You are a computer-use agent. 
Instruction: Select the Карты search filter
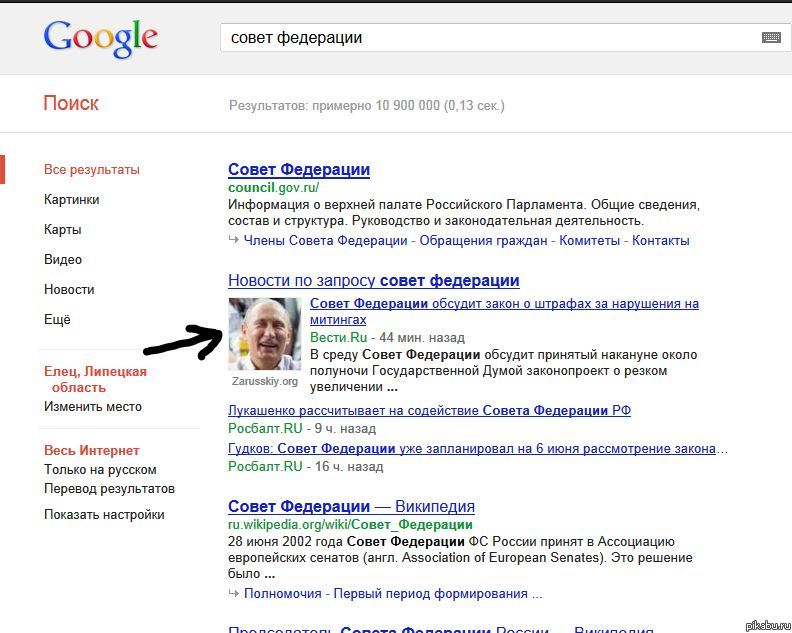click(x=62, y=229)
